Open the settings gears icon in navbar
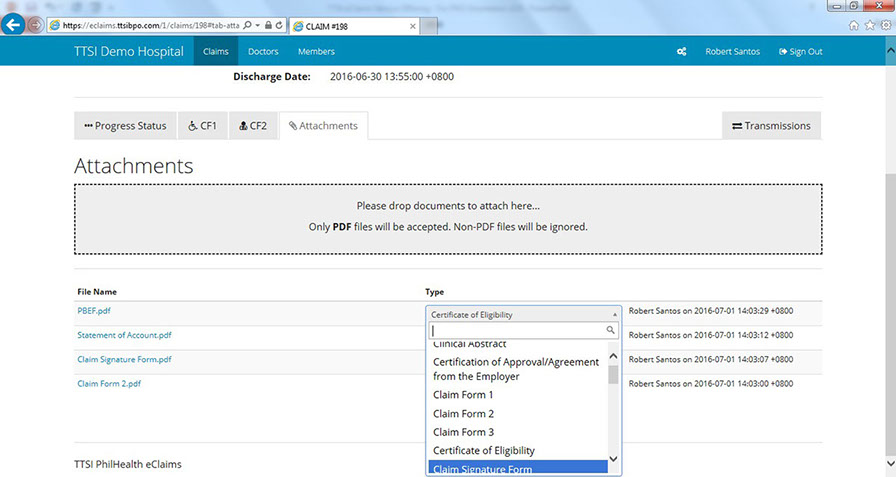 coord(681,52)
